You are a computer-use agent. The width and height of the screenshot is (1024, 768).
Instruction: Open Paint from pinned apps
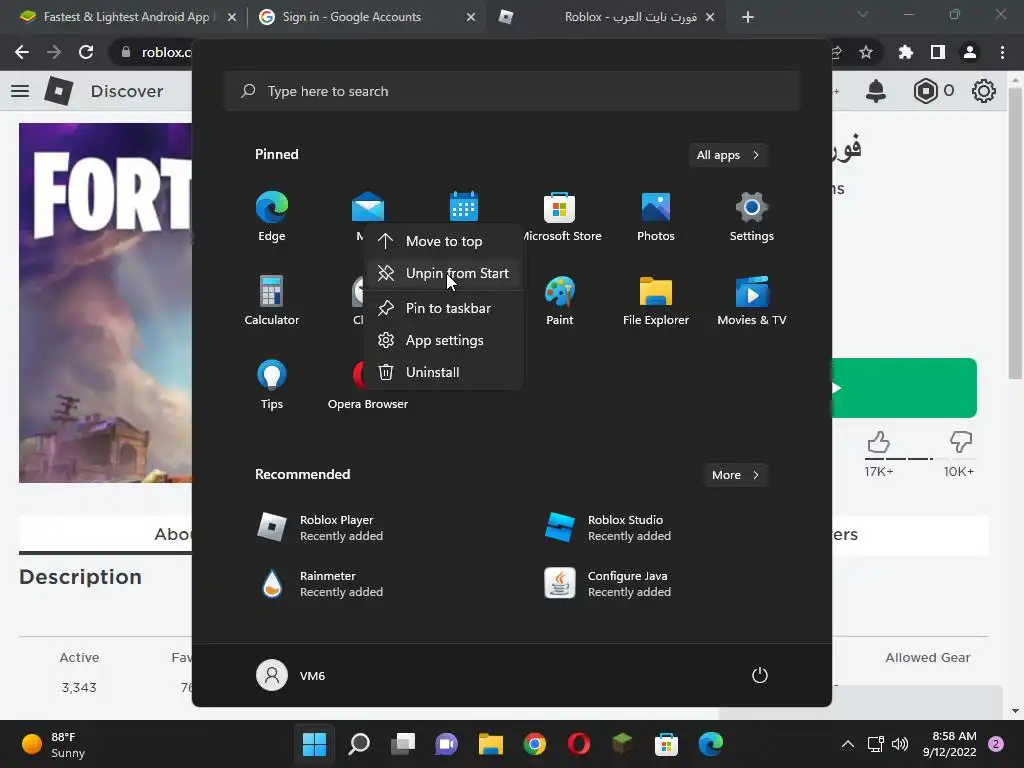pos(560,300)
